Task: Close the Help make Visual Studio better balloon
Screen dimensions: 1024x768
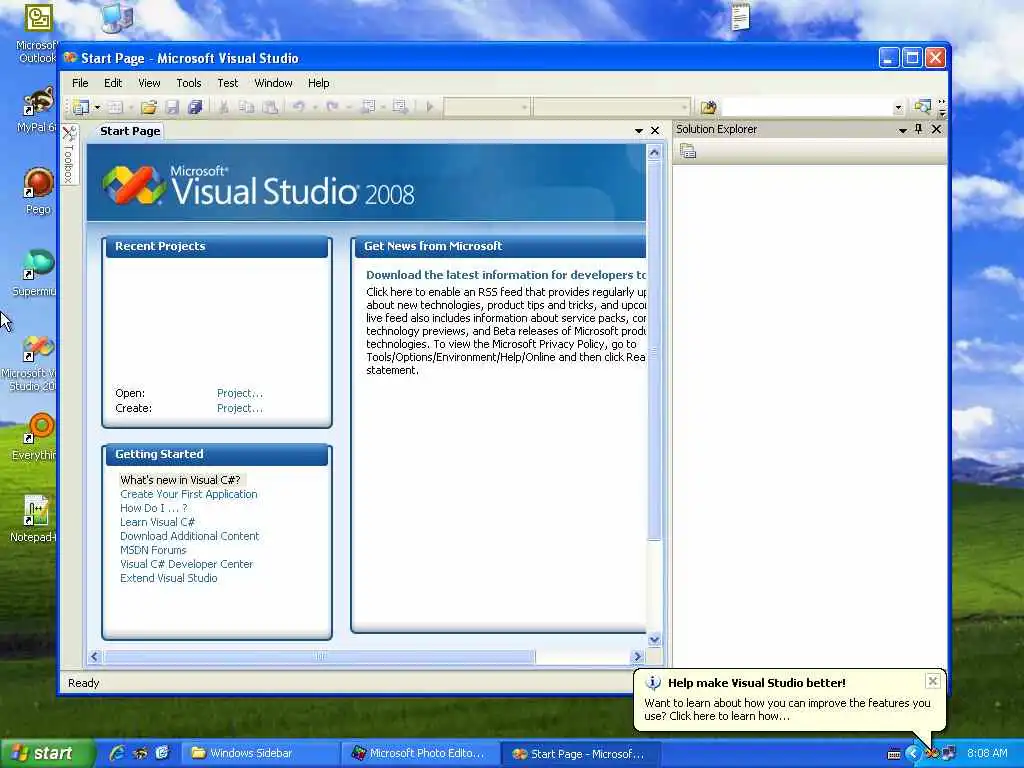Action: click(x=933, y=681)
